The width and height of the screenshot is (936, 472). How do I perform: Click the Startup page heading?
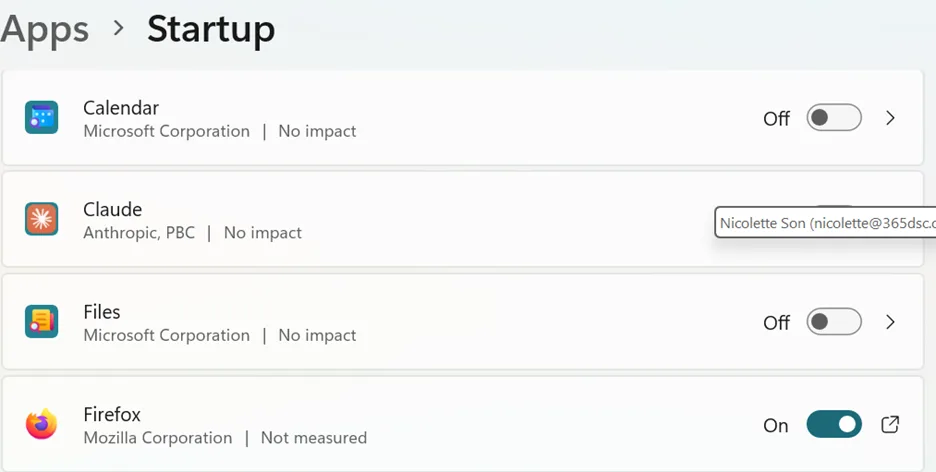(x=211, y=30)
